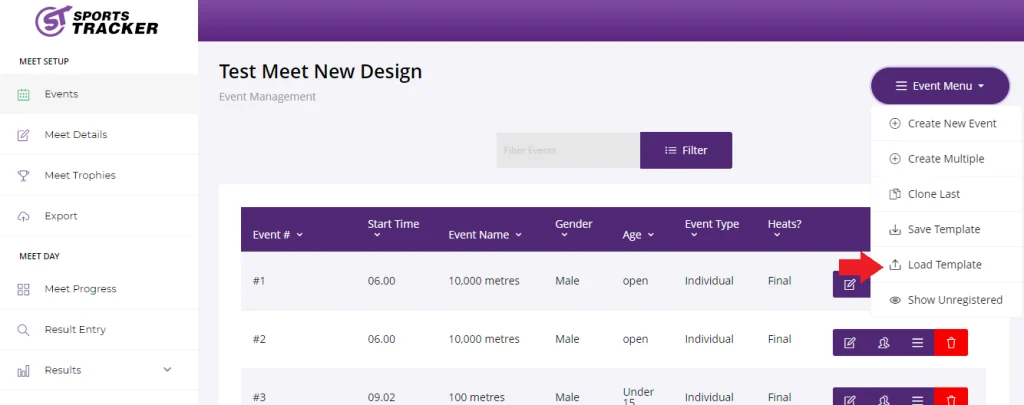This screenshot has width=1024, height=405.
Task: Sort by Start Time column header
Action: pyautogui.click(x=393, y=229)
